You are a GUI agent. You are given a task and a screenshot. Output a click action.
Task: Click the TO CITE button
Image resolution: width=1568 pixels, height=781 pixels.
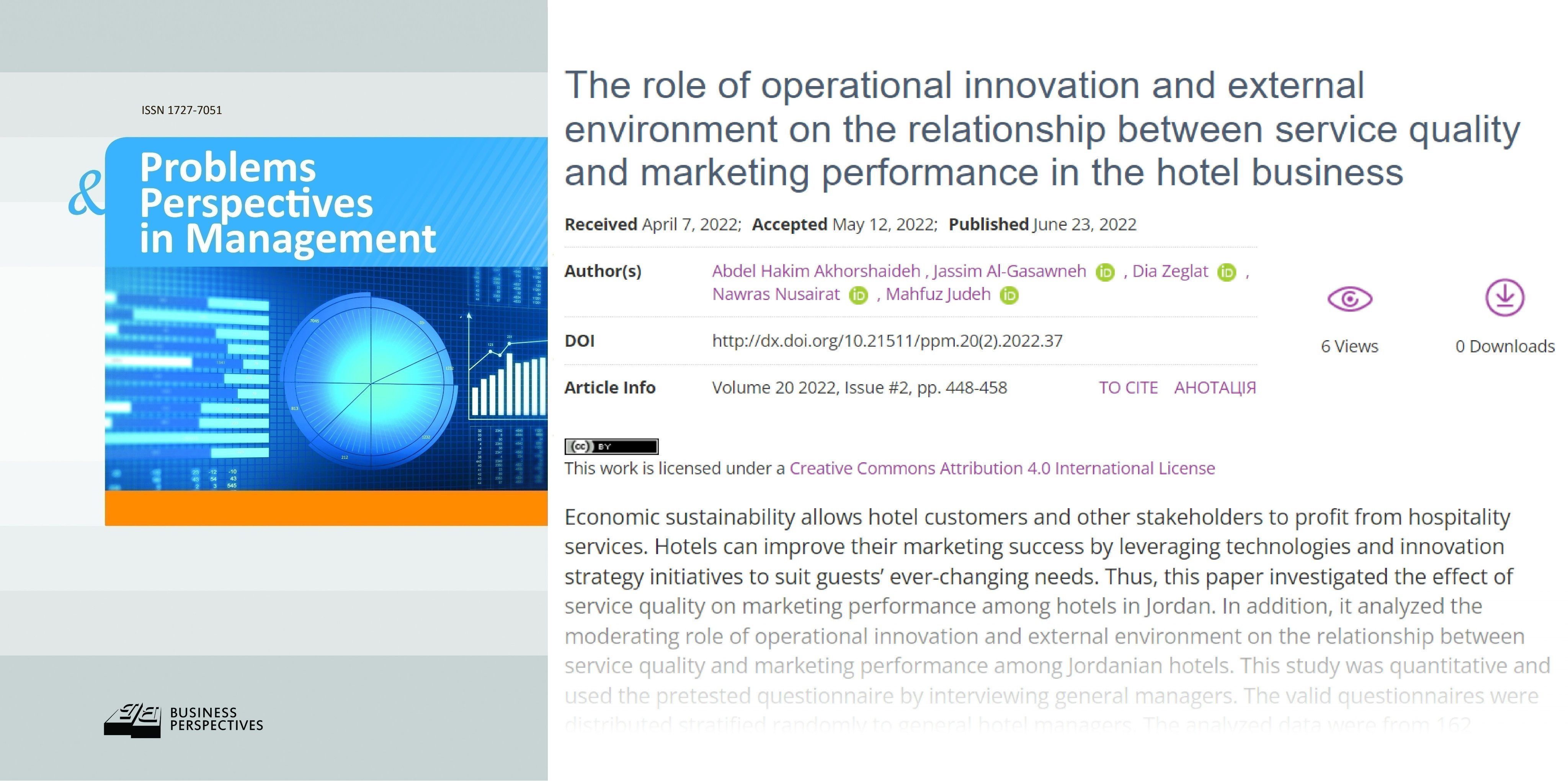(x=1128, y=388)
